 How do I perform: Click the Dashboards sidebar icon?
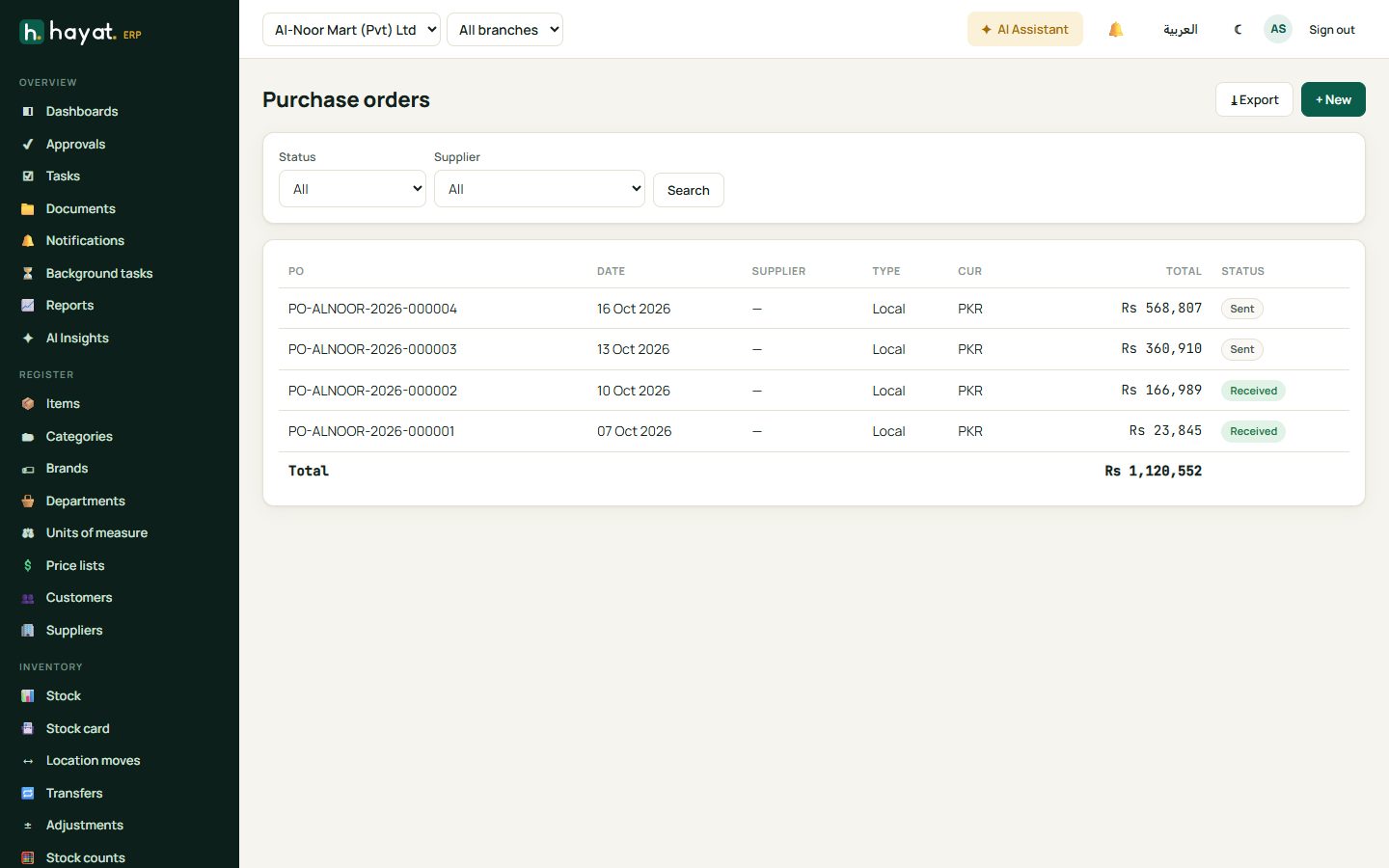[x=28, y=112]
